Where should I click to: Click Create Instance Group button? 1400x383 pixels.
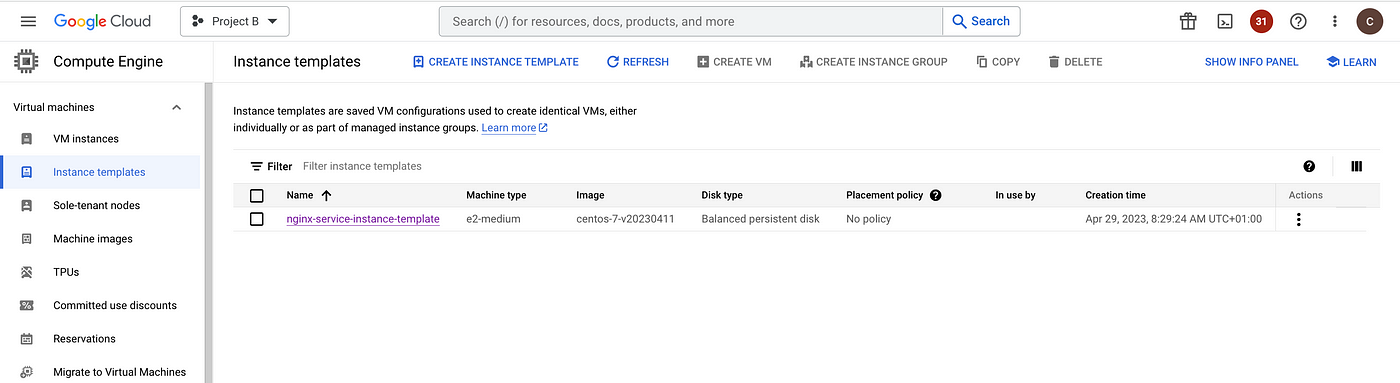[x=873, y=62]
